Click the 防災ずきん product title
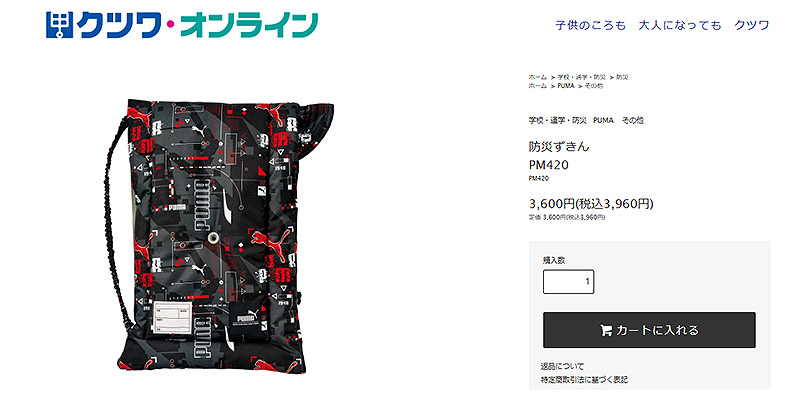Viewport: 800px width, 400px height. tap(559, 147)
